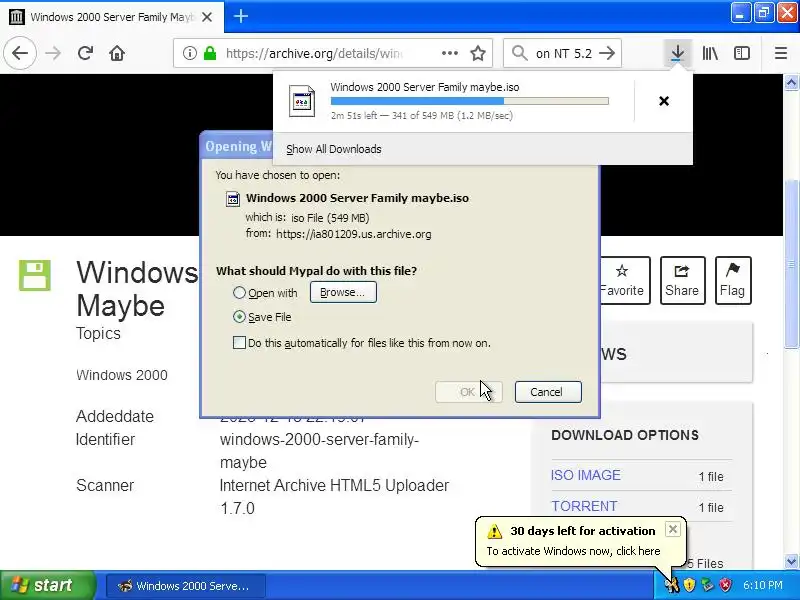Image resolution: width=800 pixels, height=600 pixels.
Task: Click the Favorite star button
Action: (x=625, y=280)
